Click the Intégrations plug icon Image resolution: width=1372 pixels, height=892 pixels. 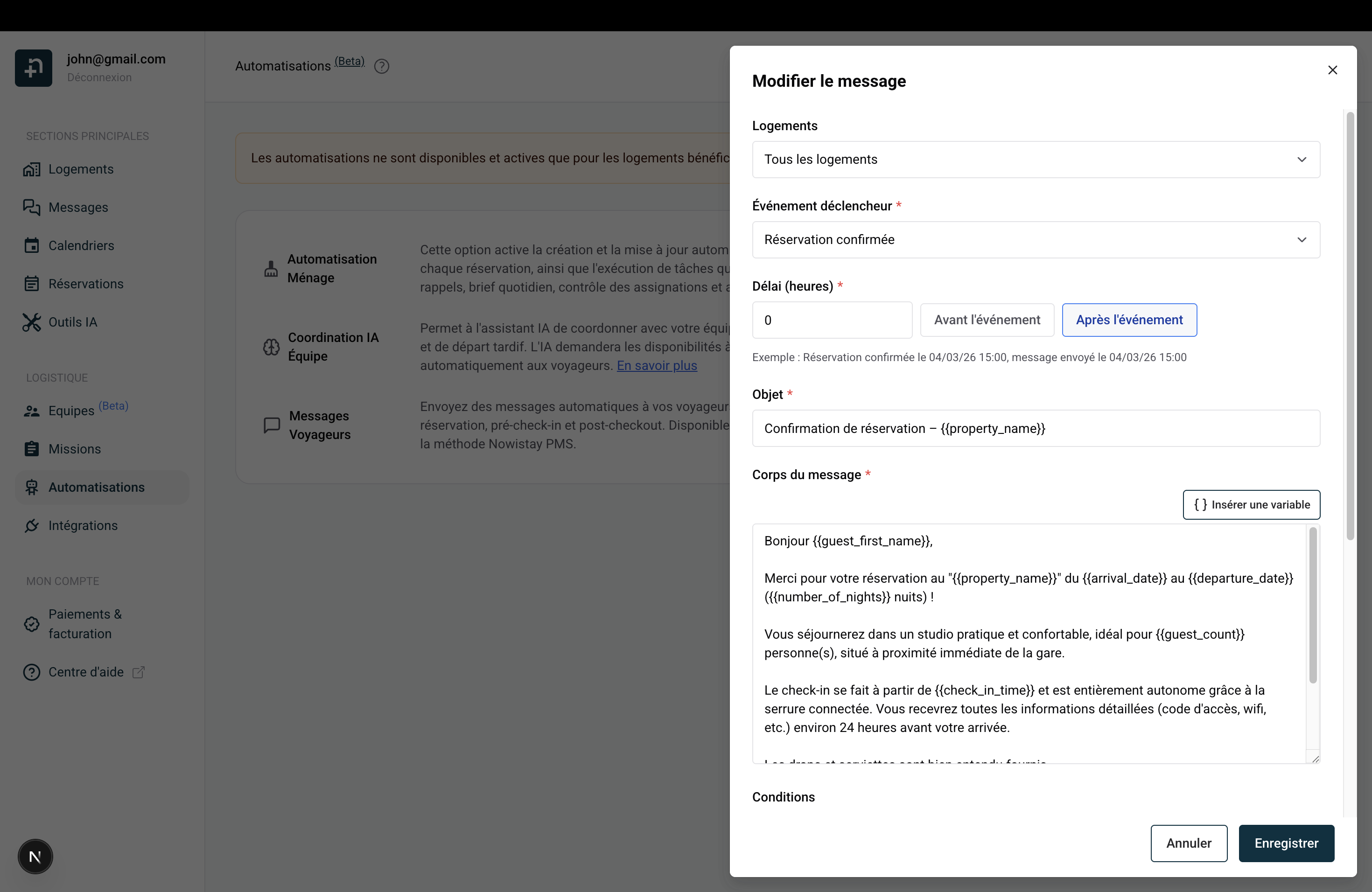pyautogui.click(x=33, y=525)
